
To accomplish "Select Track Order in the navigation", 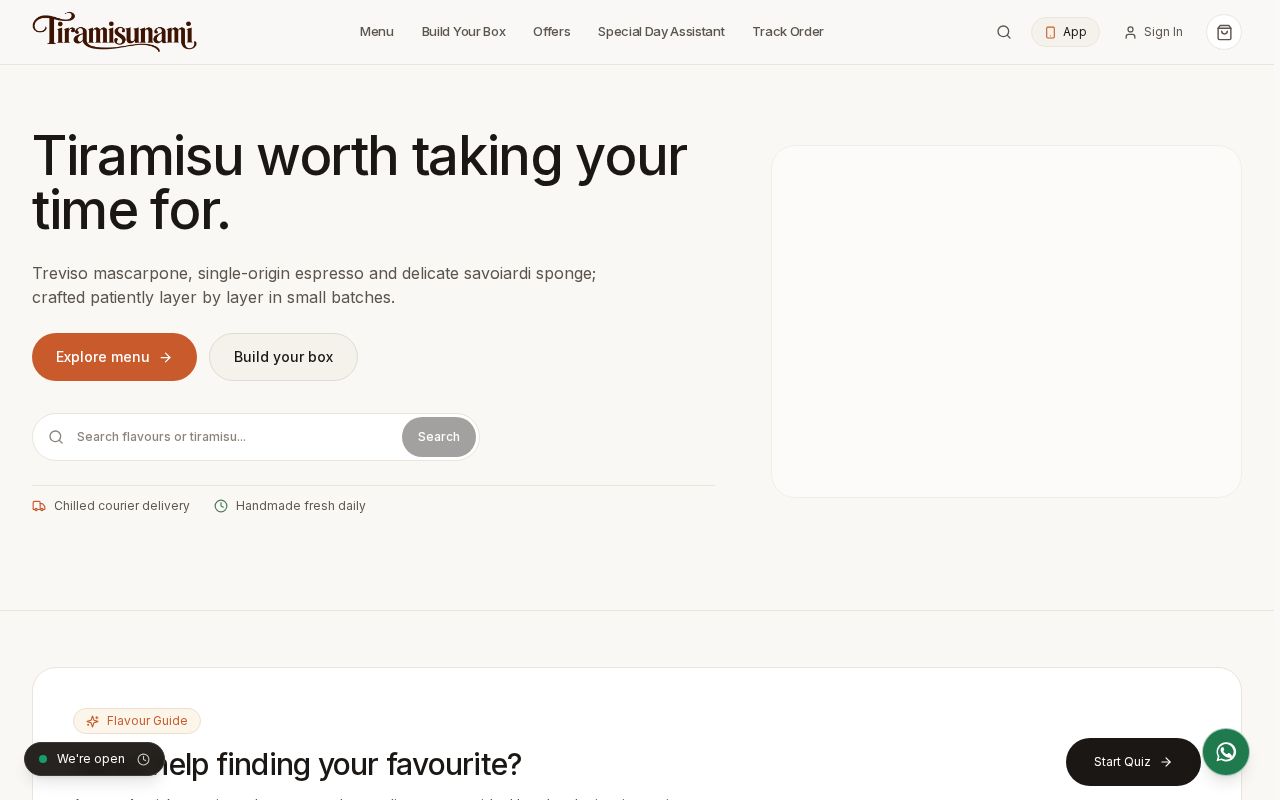I will pos(788,32).
